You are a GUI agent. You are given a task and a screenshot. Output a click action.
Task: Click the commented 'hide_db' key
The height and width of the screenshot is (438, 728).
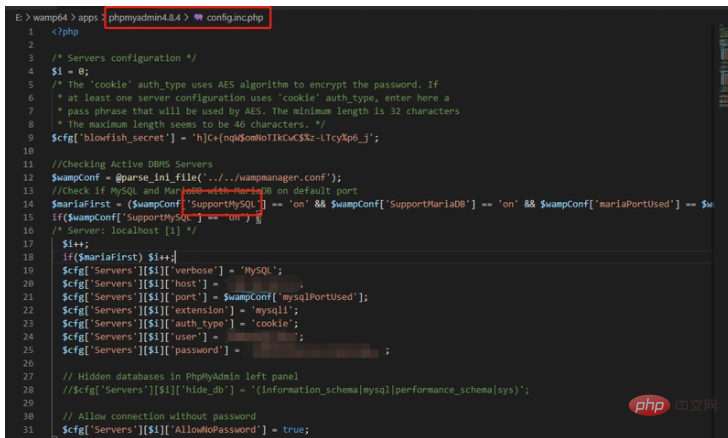pyautogui.click(x=207, y=390)
